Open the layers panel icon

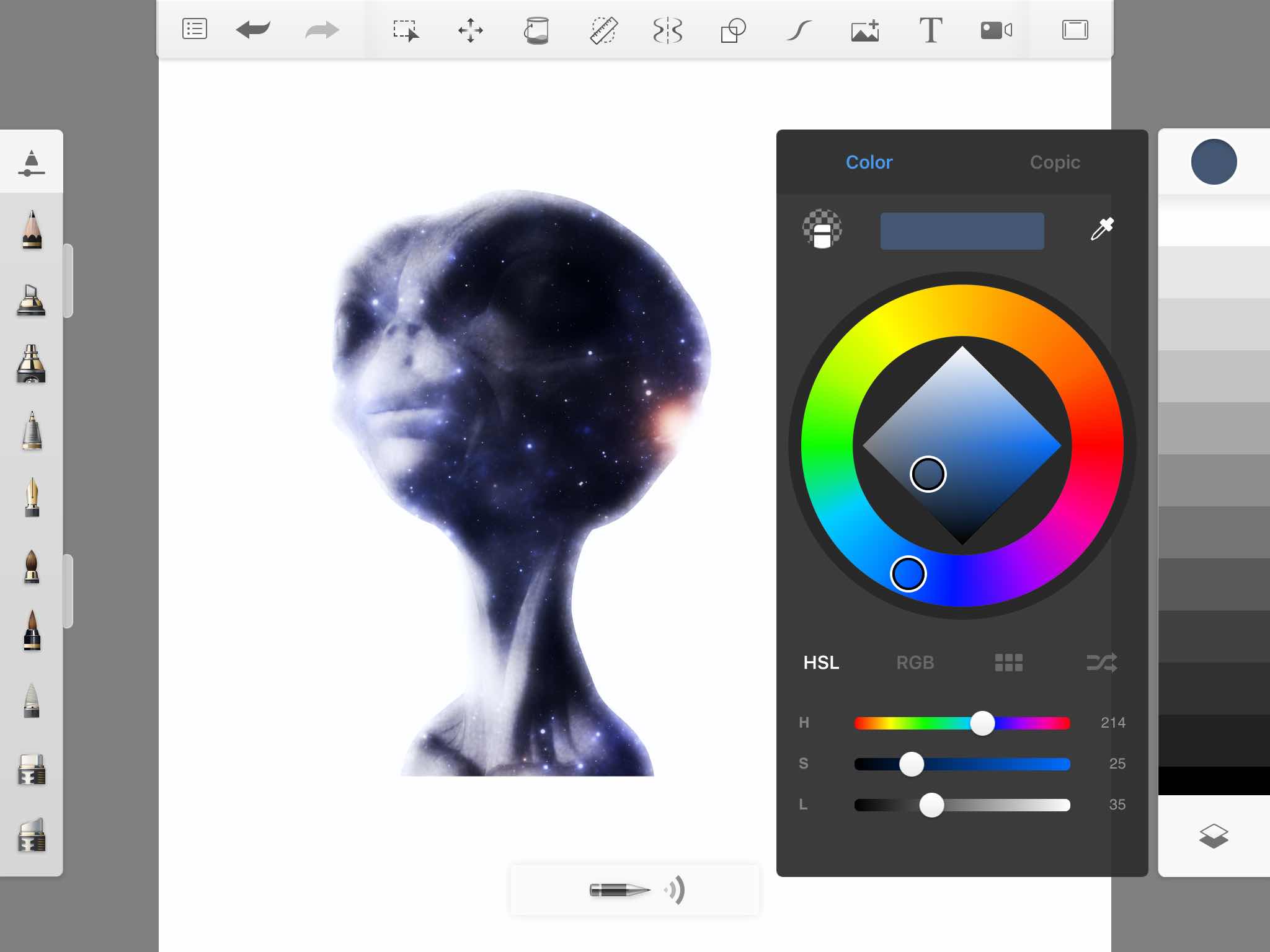coord(1214,836)
